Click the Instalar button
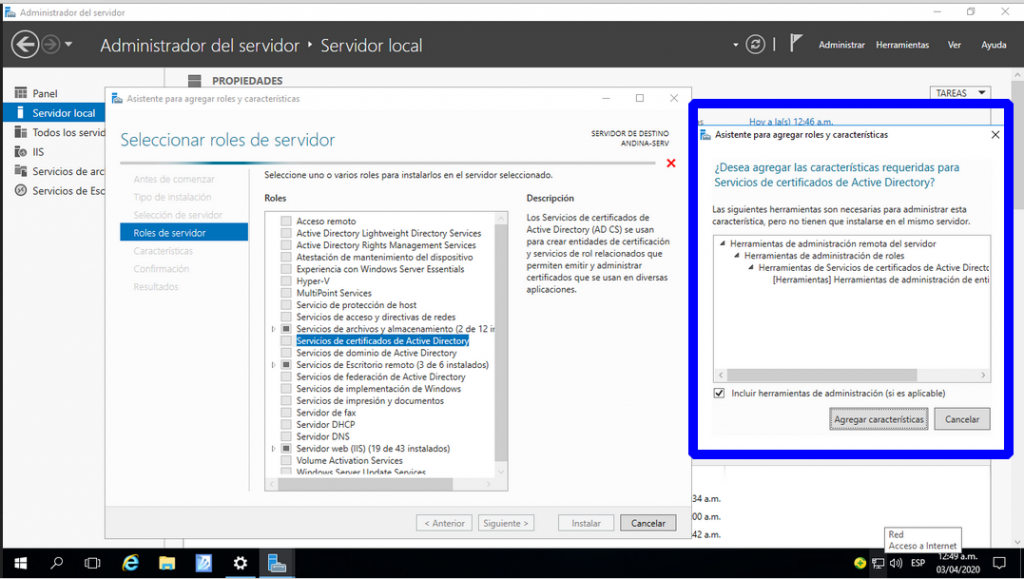The height and width of the screenshot is (579, 1024). tap(586, 523)
